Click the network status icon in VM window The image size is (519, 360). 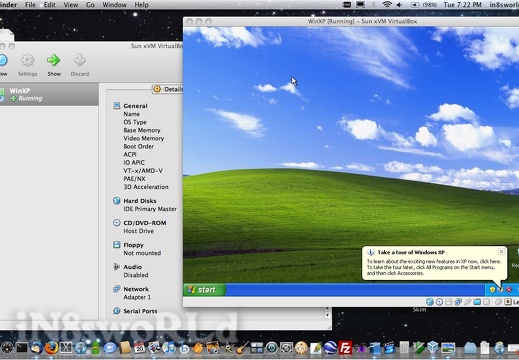[x=458, y=302]
